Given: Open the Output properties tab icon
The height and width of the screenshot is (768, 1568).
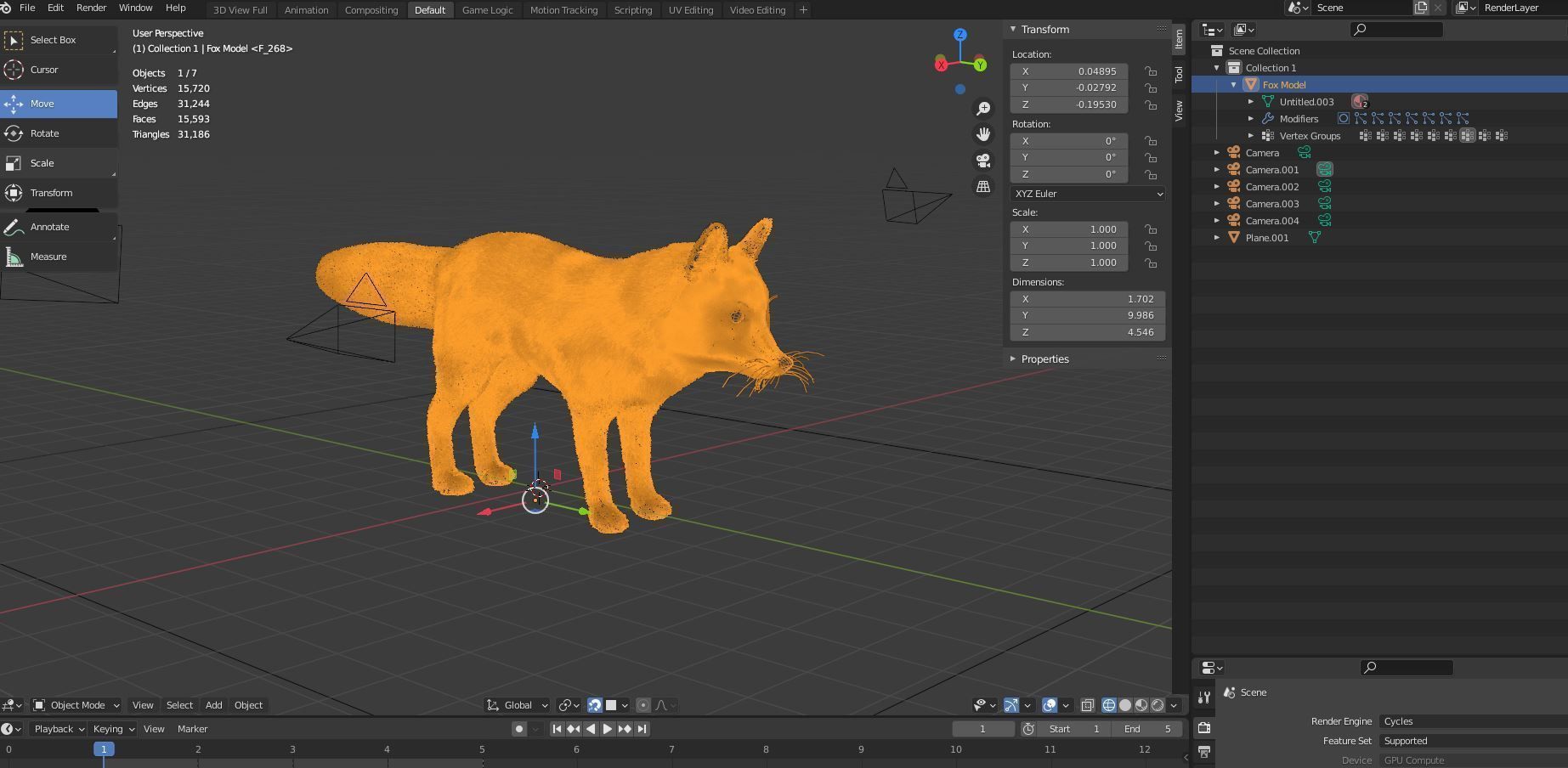Looking at the screenshot, I should point(1204,752).
